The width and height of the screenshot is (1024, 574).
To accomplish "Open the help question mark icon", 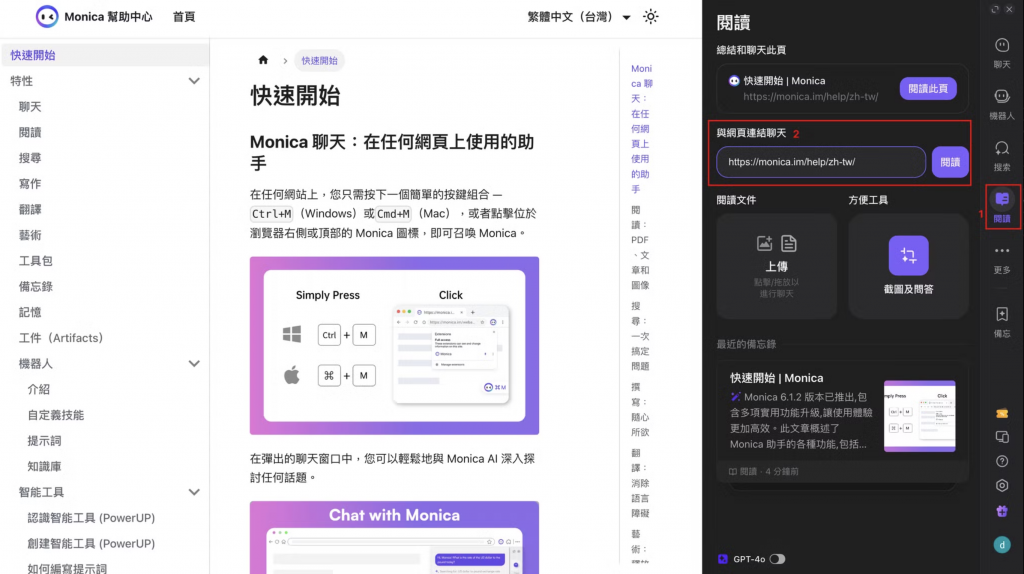I will [1002, 461].
